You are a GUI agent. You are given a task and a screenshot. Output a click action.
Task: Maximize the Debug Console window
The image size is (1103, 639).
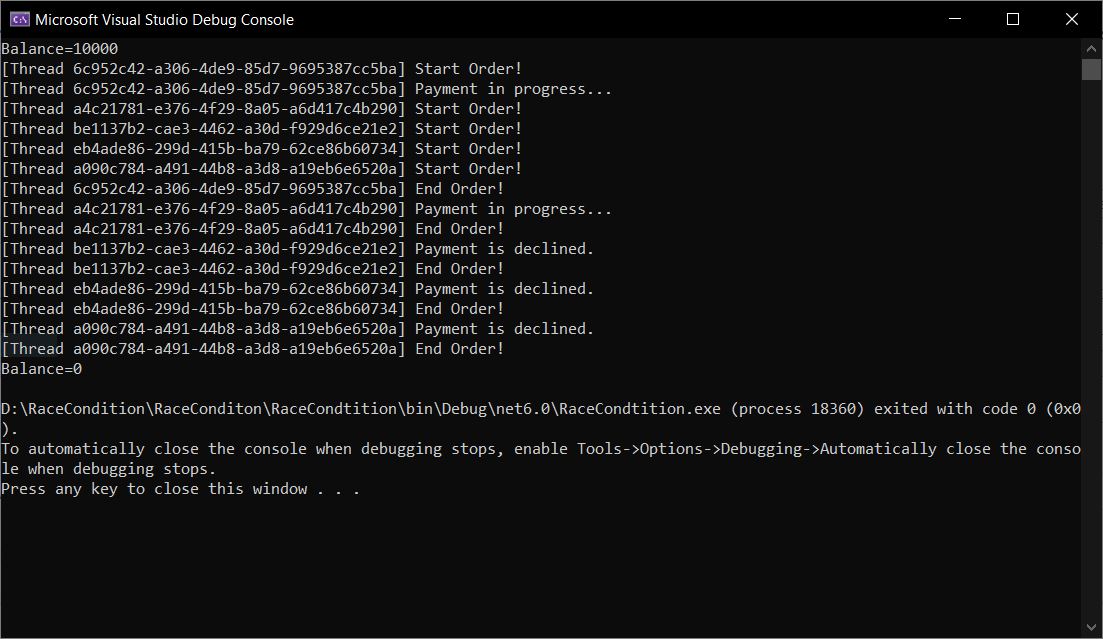pyautogui.click(x=1013, y=19)
